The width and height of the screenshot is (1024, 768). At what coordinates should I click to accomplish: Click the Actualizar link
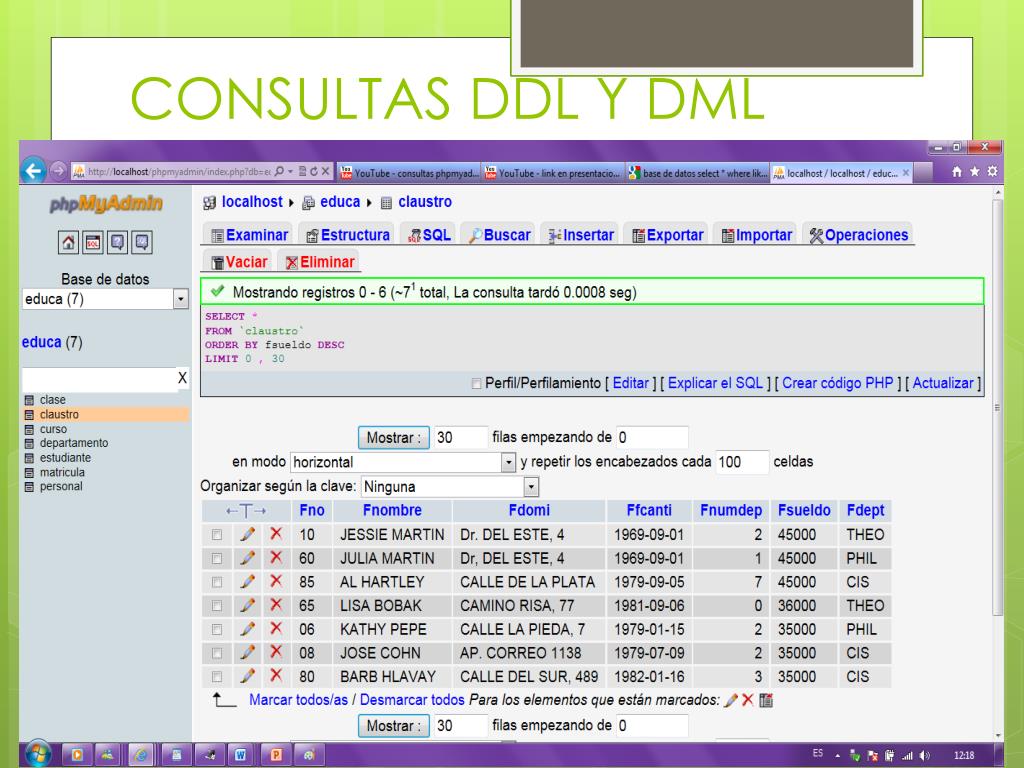(942, 383)
